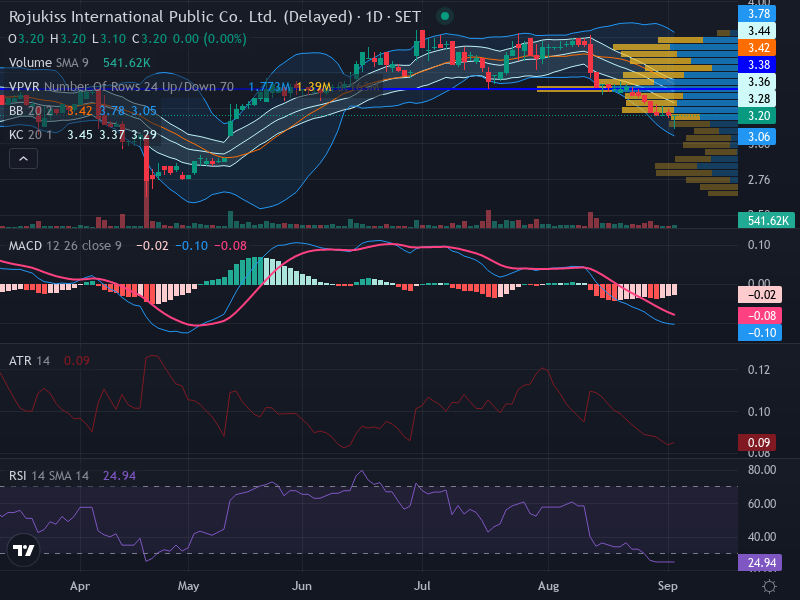
Task: Select the Volume SMA 9 indicator label
Action: 48,63
